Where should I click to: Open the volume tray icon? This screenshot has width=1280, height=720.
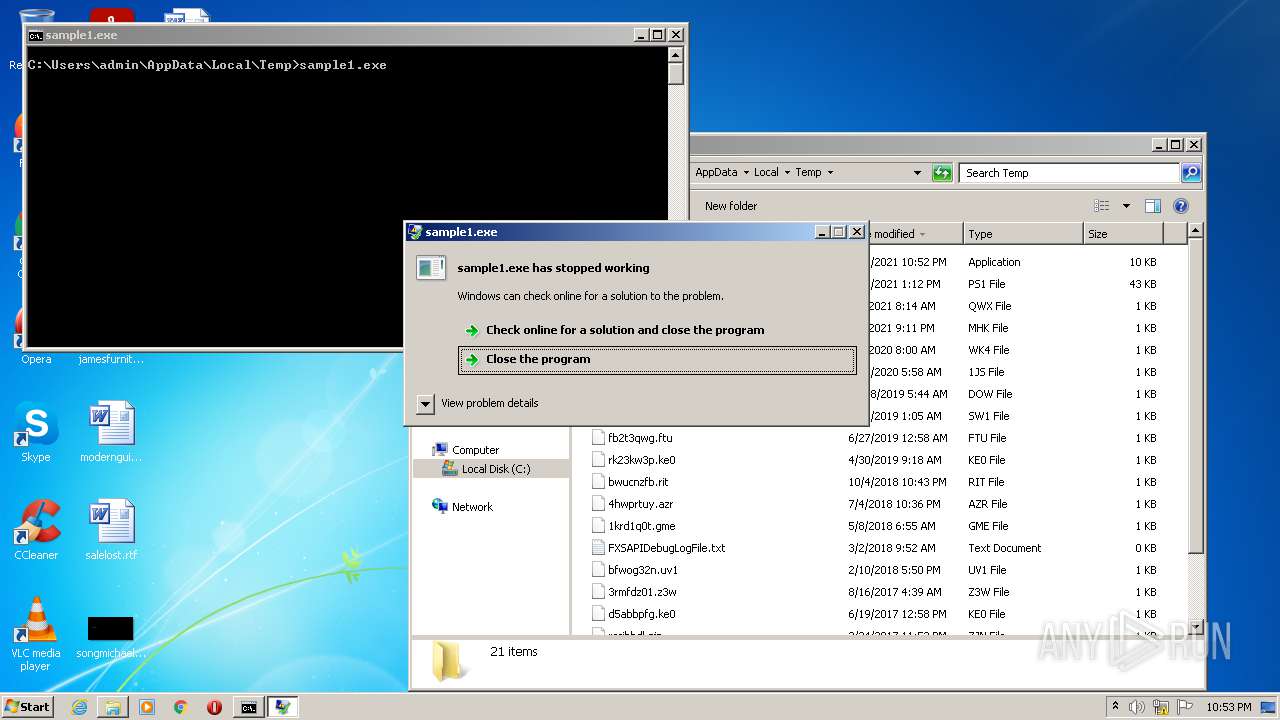[x=1138, y=707]
